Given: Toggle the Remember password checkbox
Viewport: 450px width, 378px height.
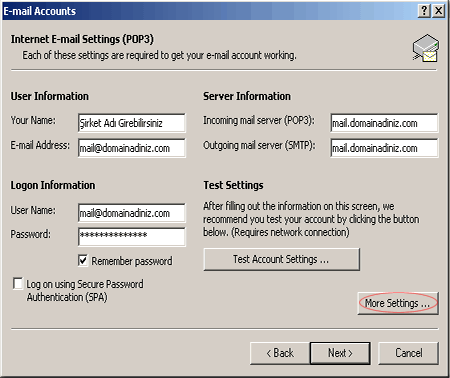Looking at the screenshot, I should [83, 260].
